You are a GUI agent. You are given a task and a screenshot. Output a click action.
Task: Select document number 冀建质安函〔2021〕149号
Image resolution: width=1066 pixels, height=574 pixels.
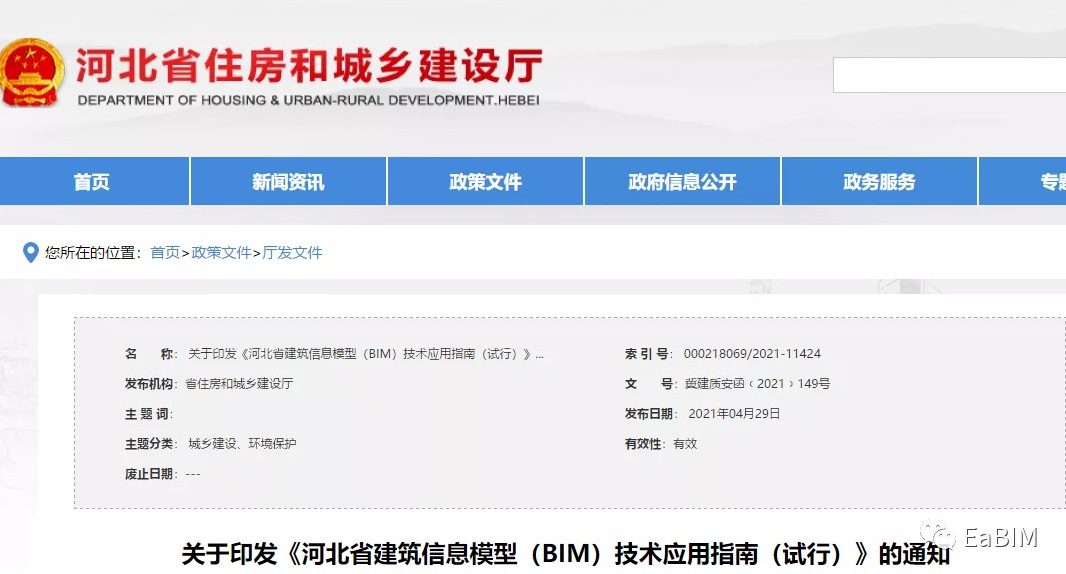(757, 384)
